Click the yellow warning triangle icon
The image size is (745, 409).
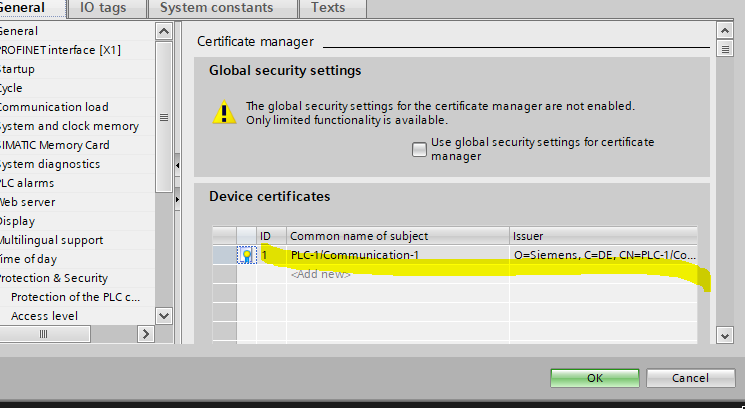pos(223,111)
